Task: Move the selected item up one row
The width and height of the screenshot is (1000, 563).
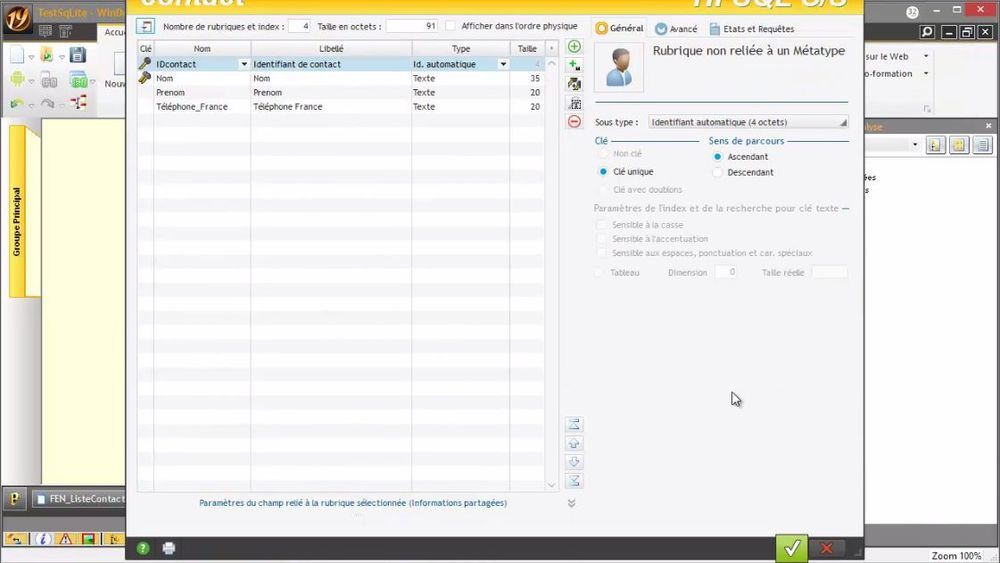Action: click(x=573, y=443)
